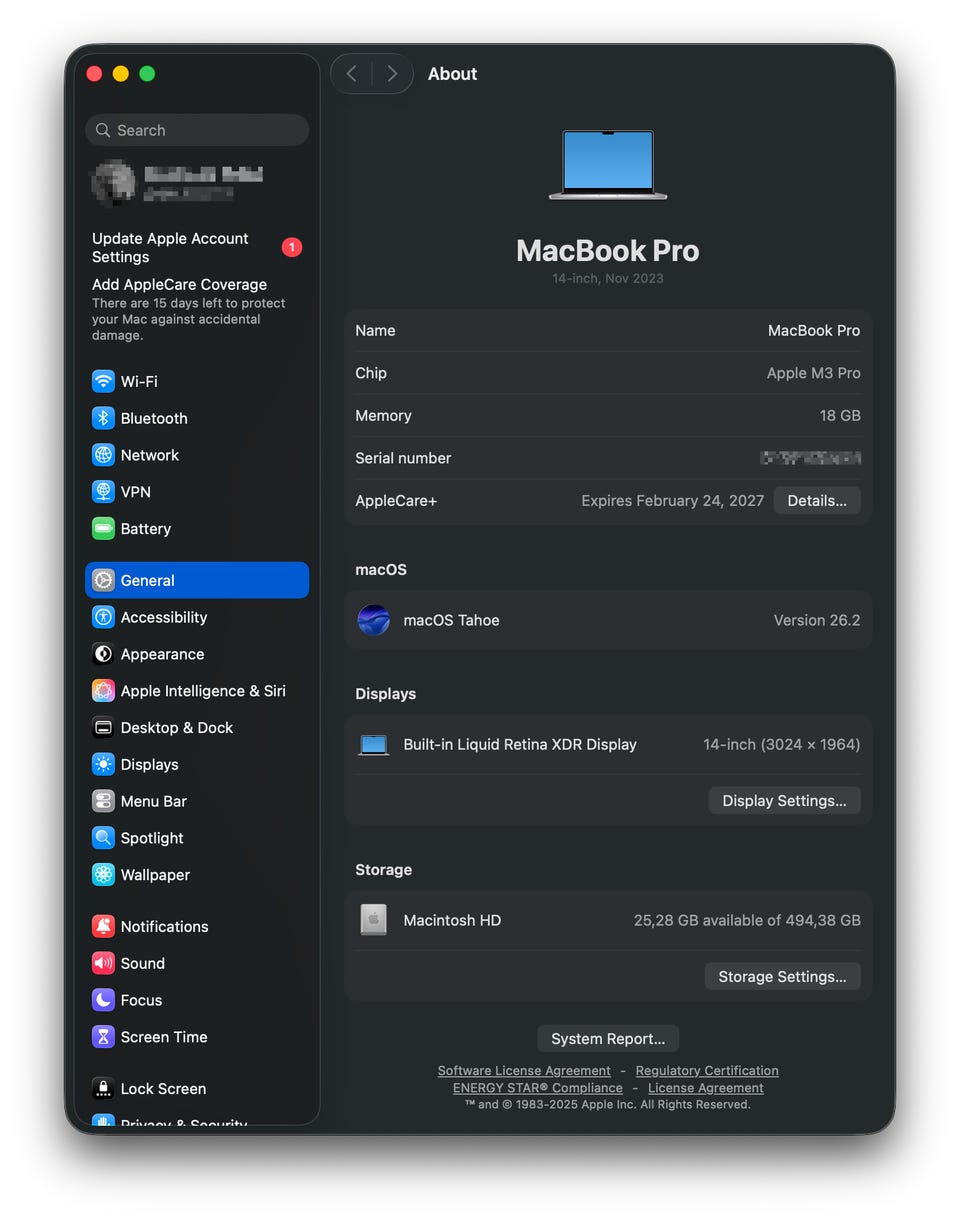Open Storage Settings

pos(782,976)
